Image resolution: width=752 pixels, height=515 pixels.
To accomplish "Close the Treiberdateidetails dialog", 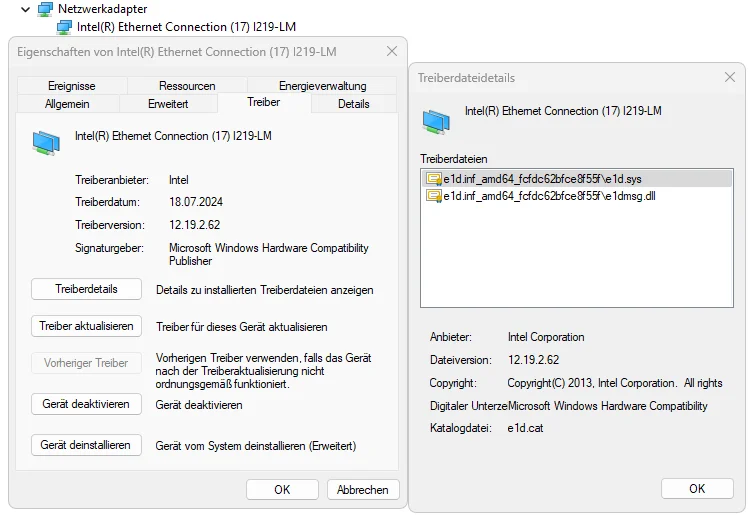I will click(730, 77).
